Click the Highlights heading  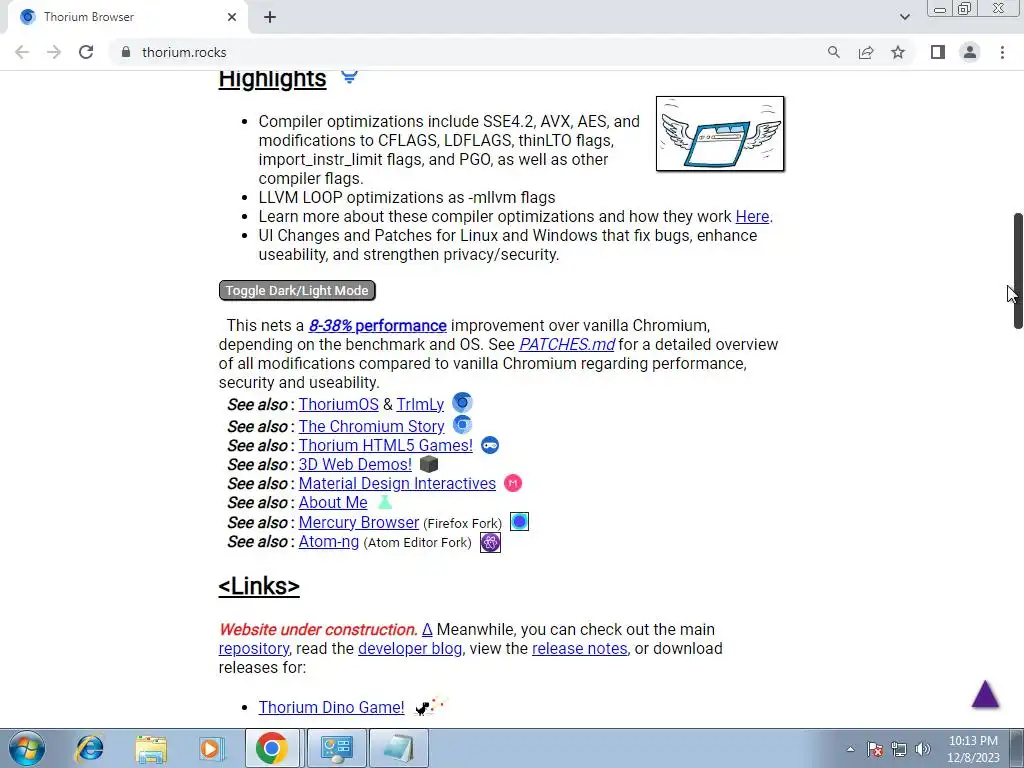pyautogui.click(x=272, y=78)
